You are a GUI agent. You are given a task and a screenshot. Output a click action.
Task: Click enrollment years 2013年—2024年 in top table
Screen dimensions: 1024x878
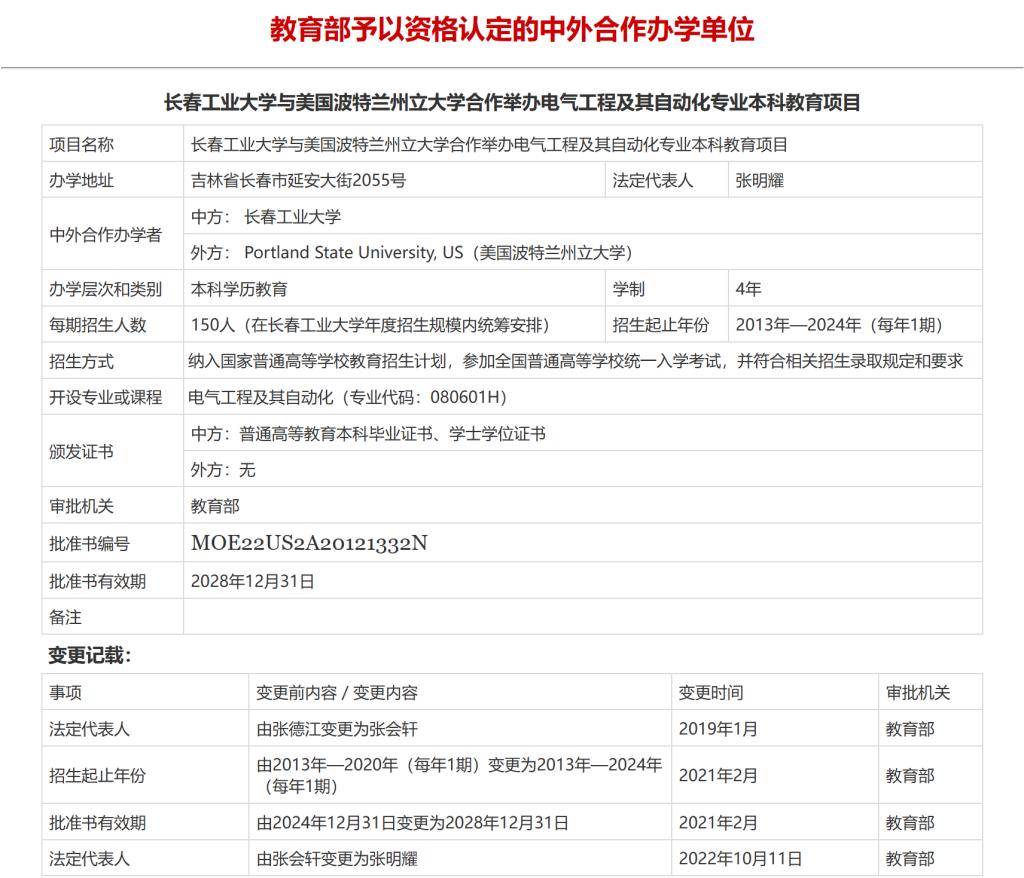pos(838,325)
